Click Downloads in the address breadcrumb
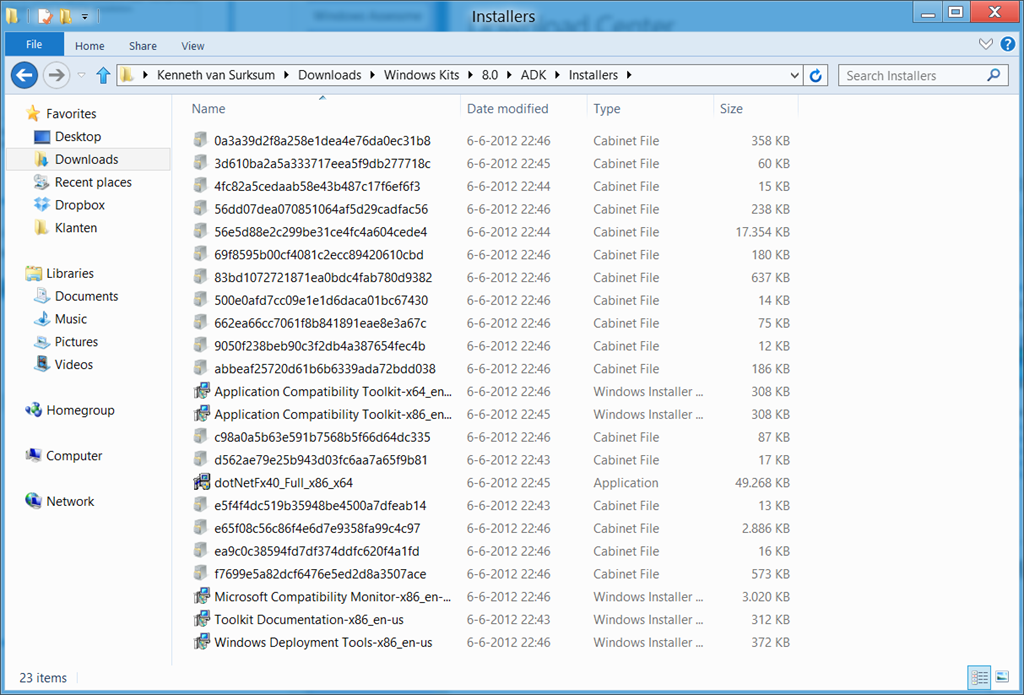Image resolution: width=1024 pixels, height=695 pixels. click(x=329, y=75)
